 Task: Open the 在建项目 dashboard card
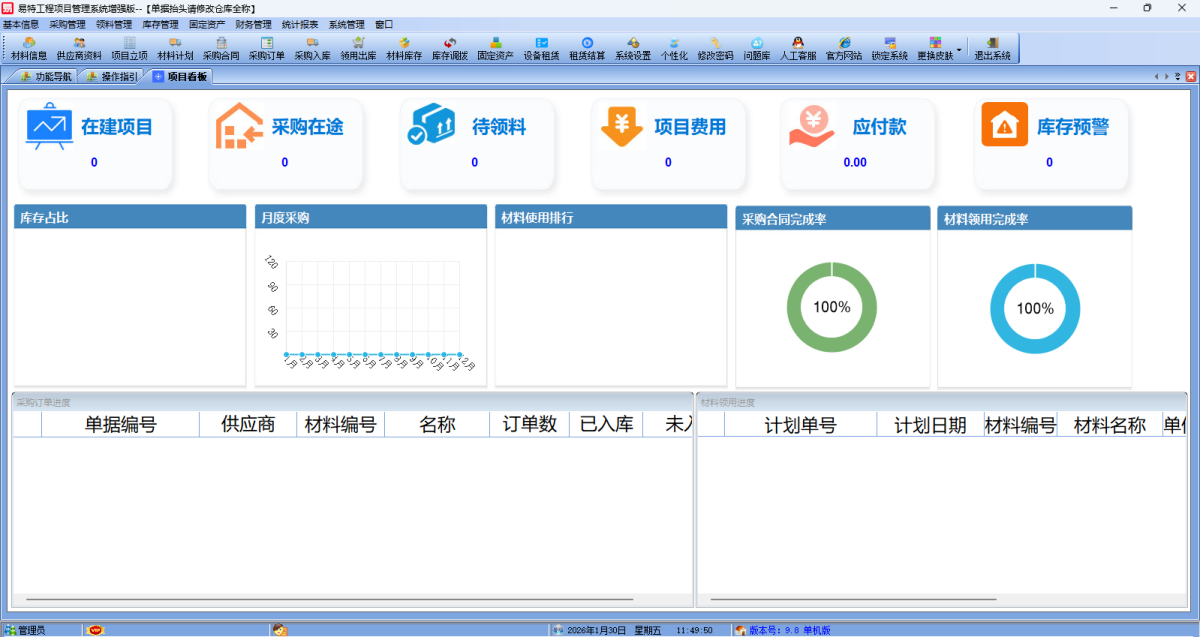click(x=95, y=143)
